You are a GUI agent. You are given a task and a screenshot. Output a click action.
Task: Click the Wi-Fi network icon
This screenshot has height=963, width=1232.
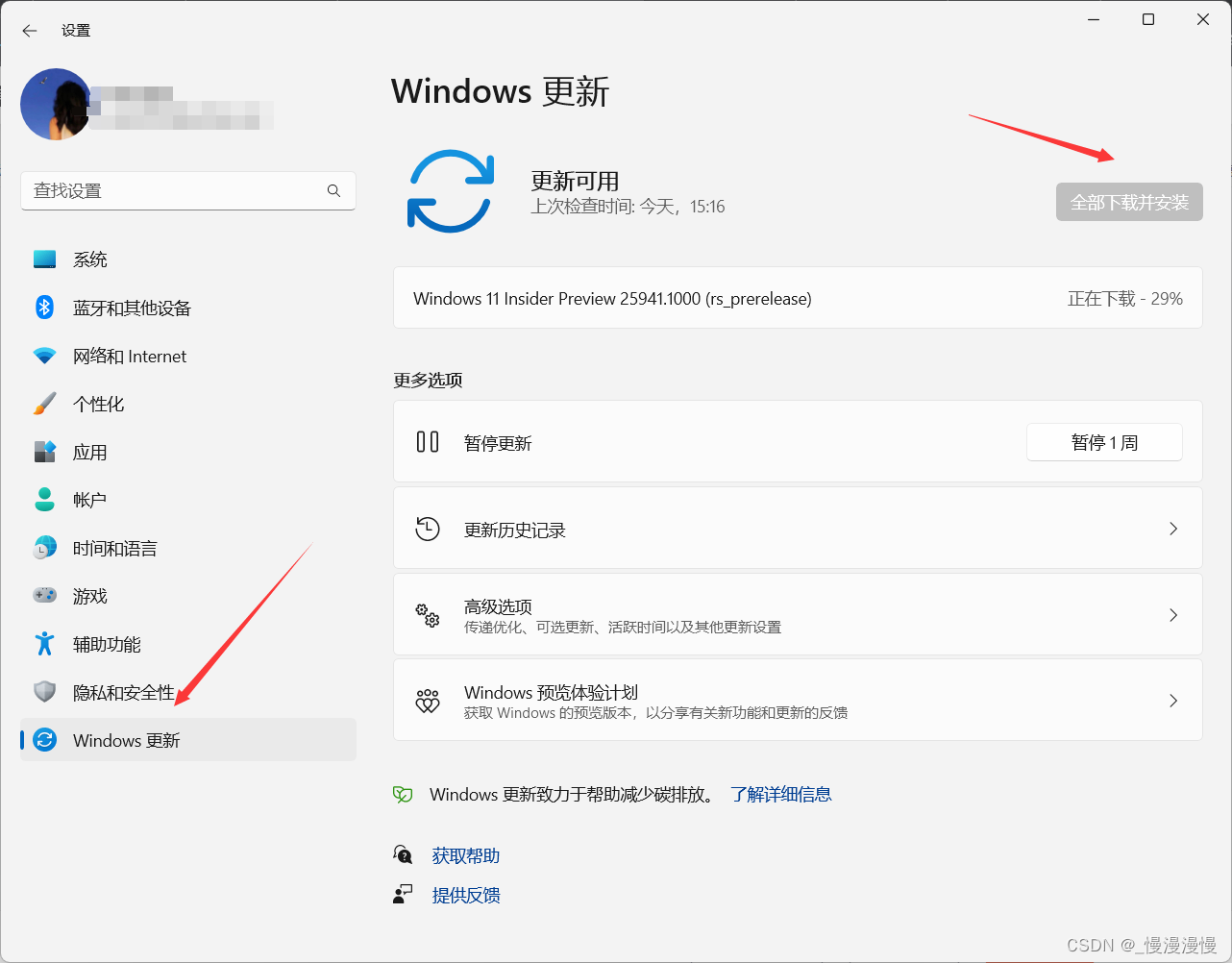(x=45, y=356)
